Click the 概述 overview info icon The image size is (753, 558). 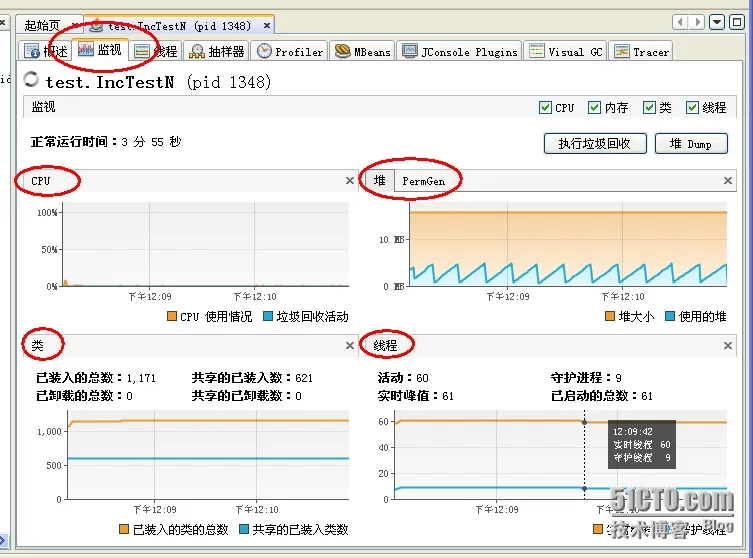click(32, 51)
